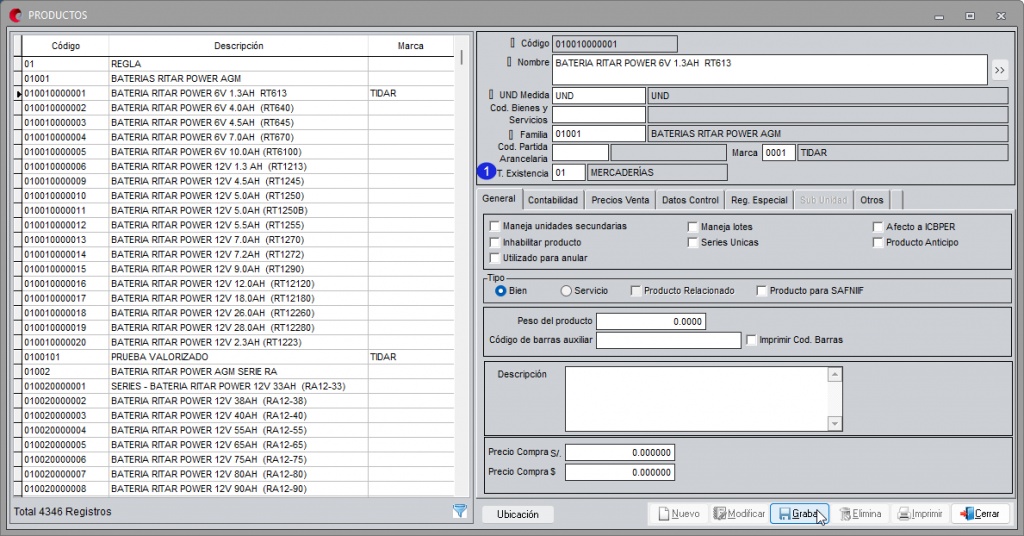
Task: Toggle Inhabilitar producto checkbox
Action: (495, 242)
